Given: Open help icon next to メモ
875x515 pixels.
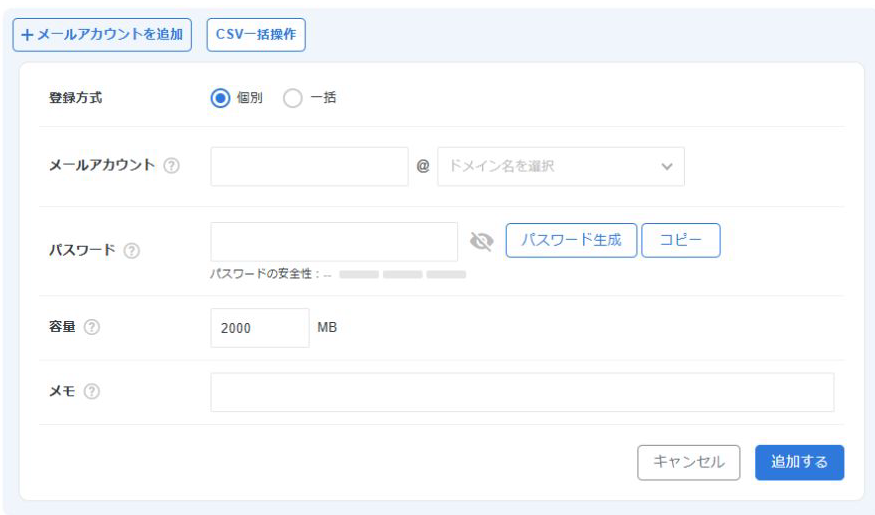Looking at the screenshot, I should 92,391.
